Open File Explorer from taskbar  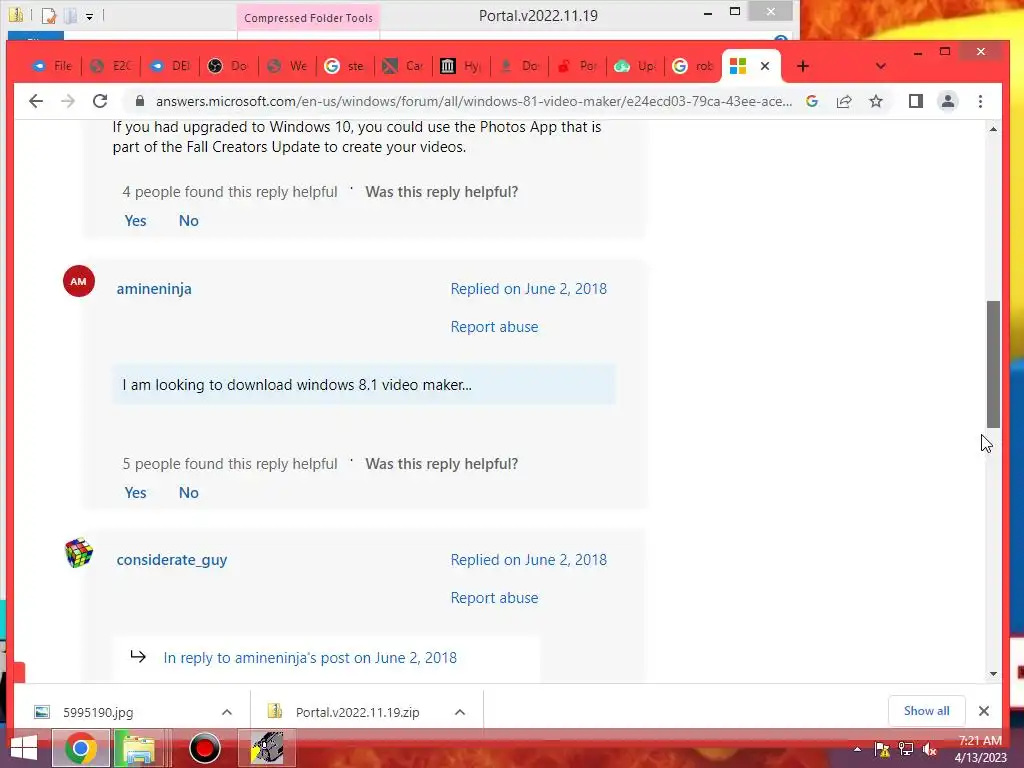coord(139,748)
